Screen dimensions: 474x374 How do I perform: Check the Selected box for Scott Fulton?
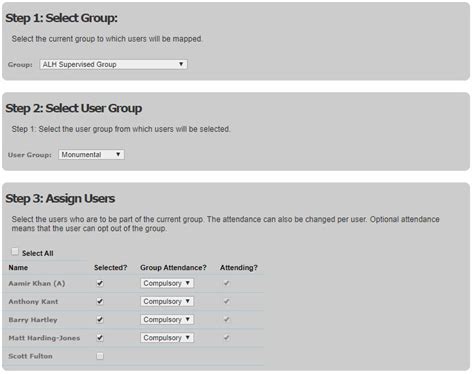tap(100, 356)
